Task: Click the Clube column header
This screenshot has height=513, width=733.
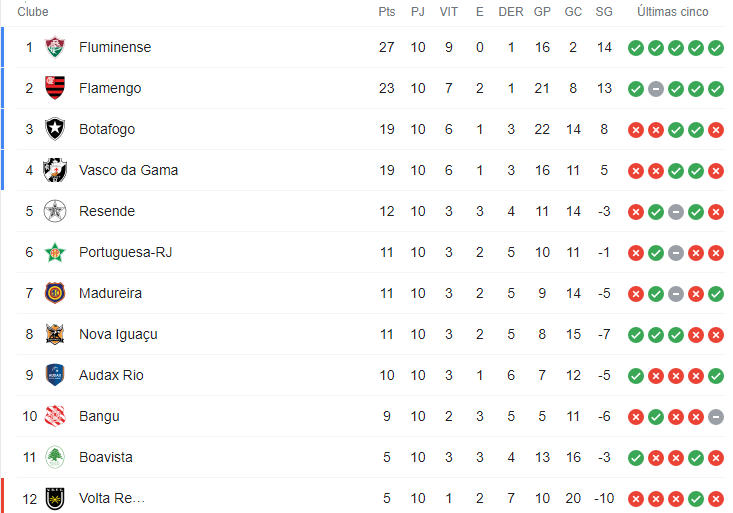Action: tap(33, 12)
